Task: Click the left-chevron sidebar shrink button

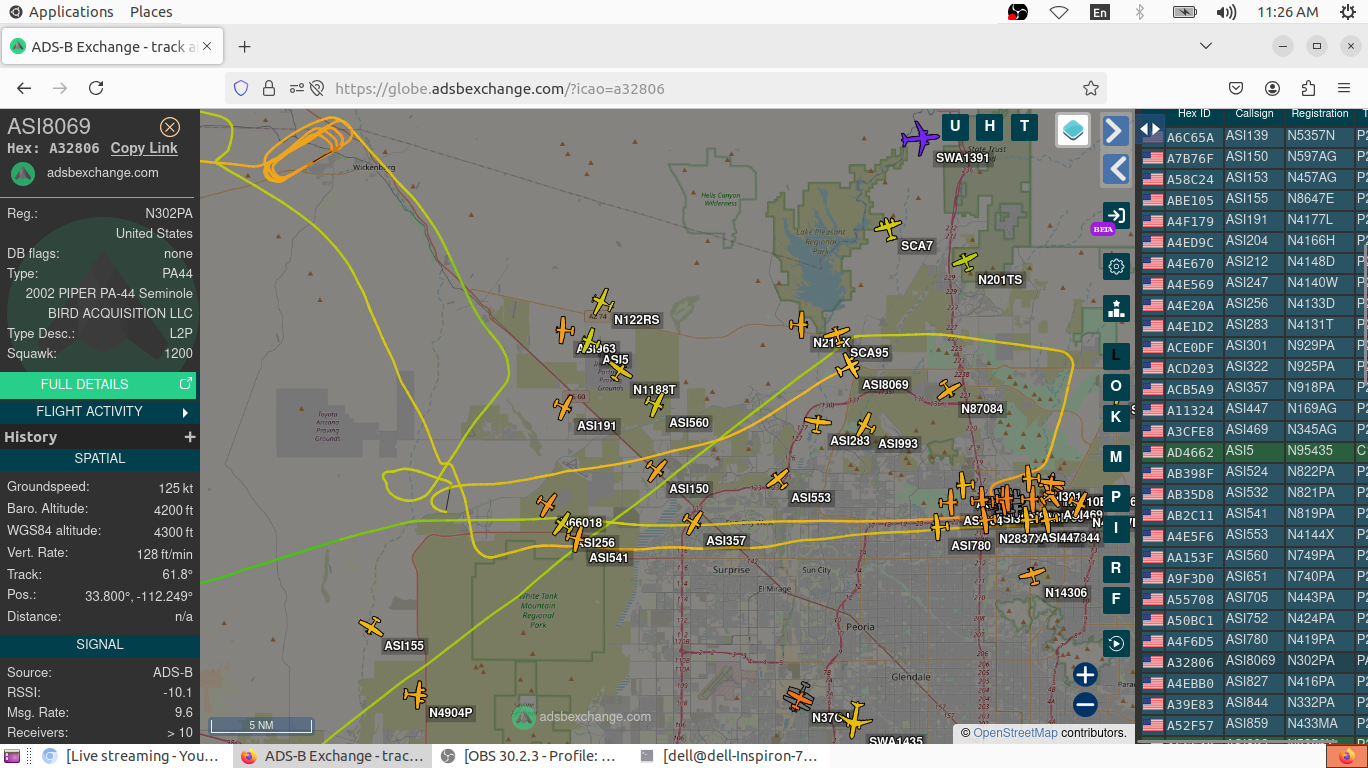Action: pyautogui.click(x=1116, y=168)
